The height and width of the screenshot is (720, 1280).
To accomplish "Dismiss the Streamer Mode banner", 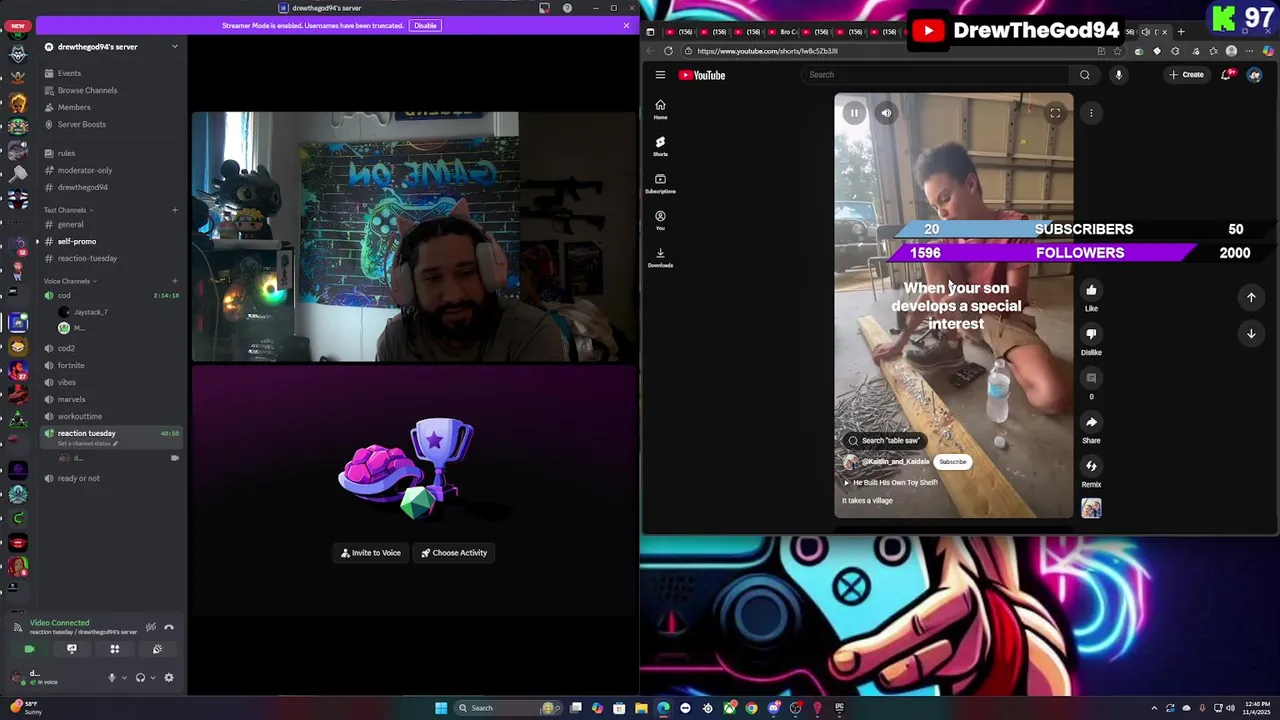I will tap(627, 25).
